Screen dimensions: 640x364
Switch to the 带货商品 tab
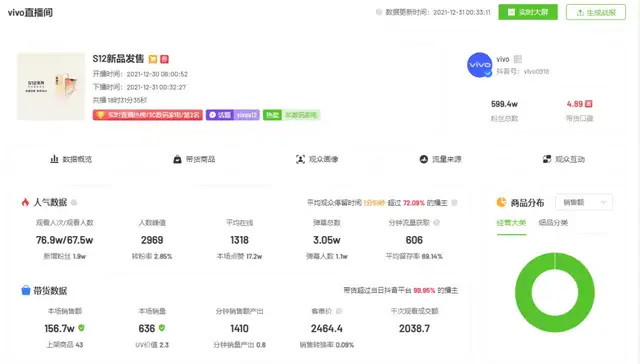(194, 159)
